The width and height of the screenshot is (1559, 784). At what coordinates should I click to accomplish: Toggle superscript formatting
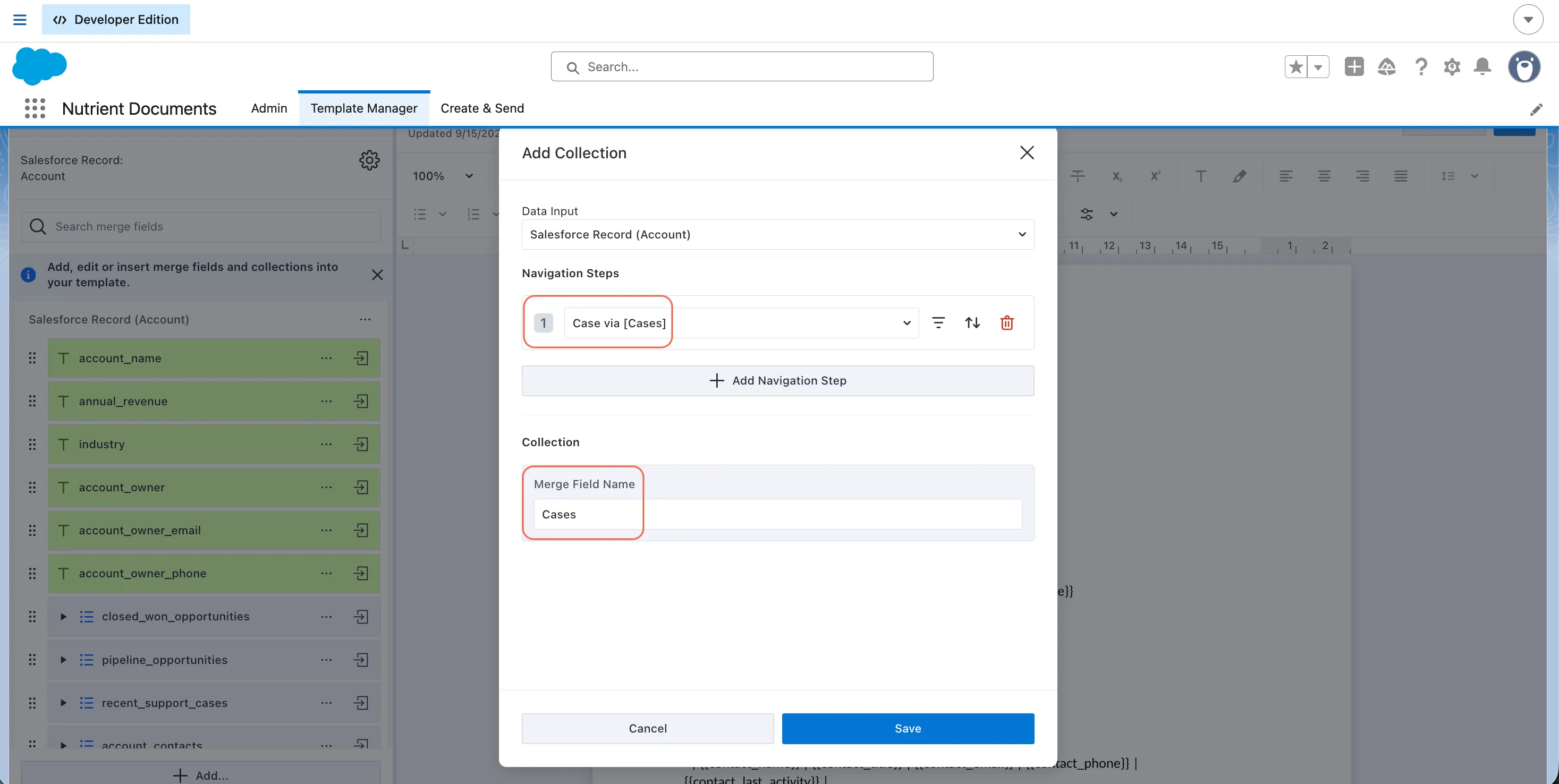coord(1155,176)
